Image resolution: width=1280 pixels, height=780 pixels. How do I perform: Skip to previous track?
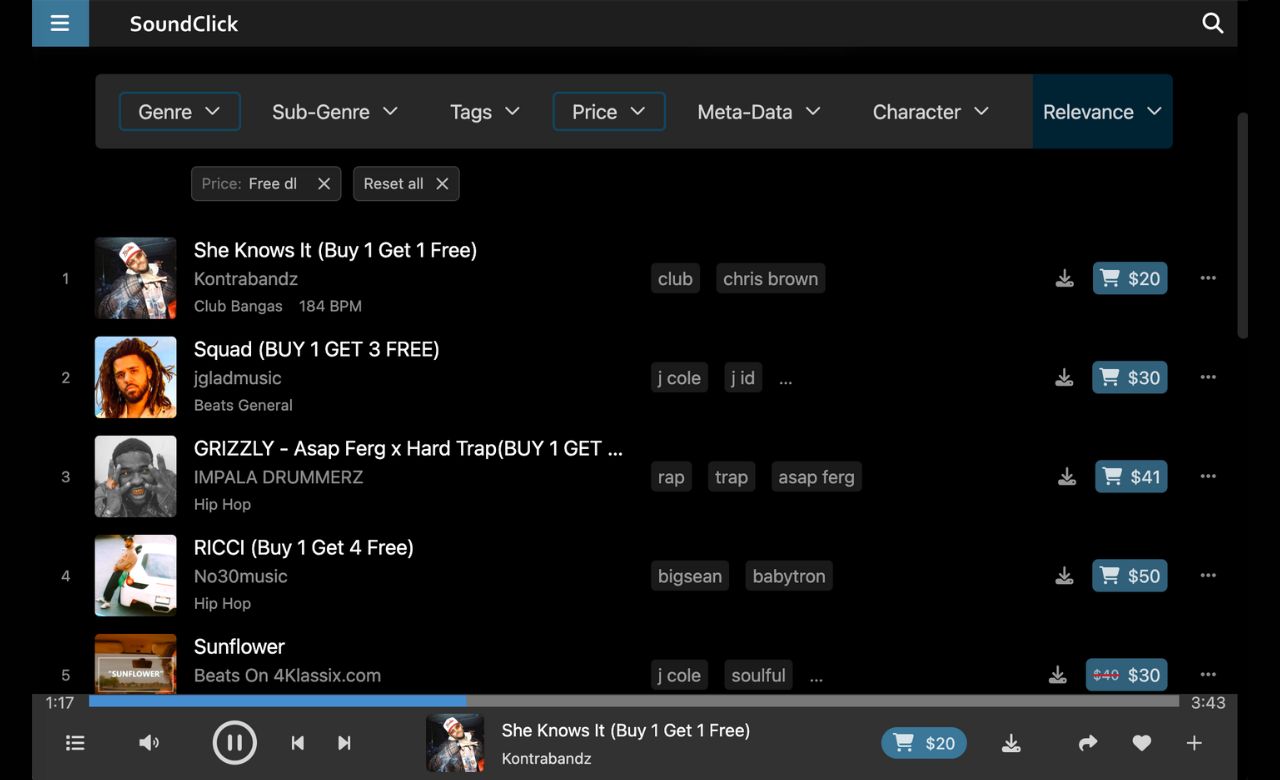pyautogui.click(x=297, y=743)
